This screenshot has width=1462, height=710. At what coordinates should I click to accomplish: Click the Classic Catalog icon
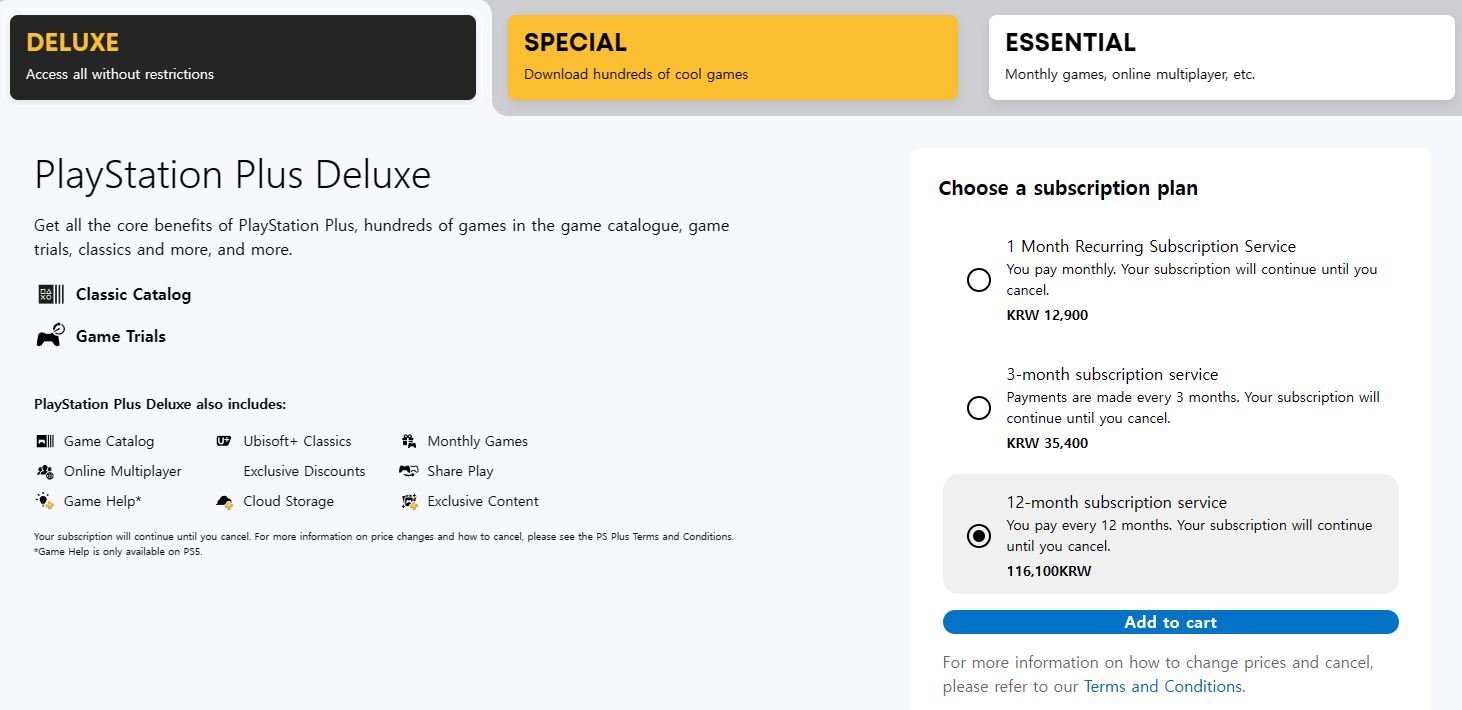click(50, 294)
